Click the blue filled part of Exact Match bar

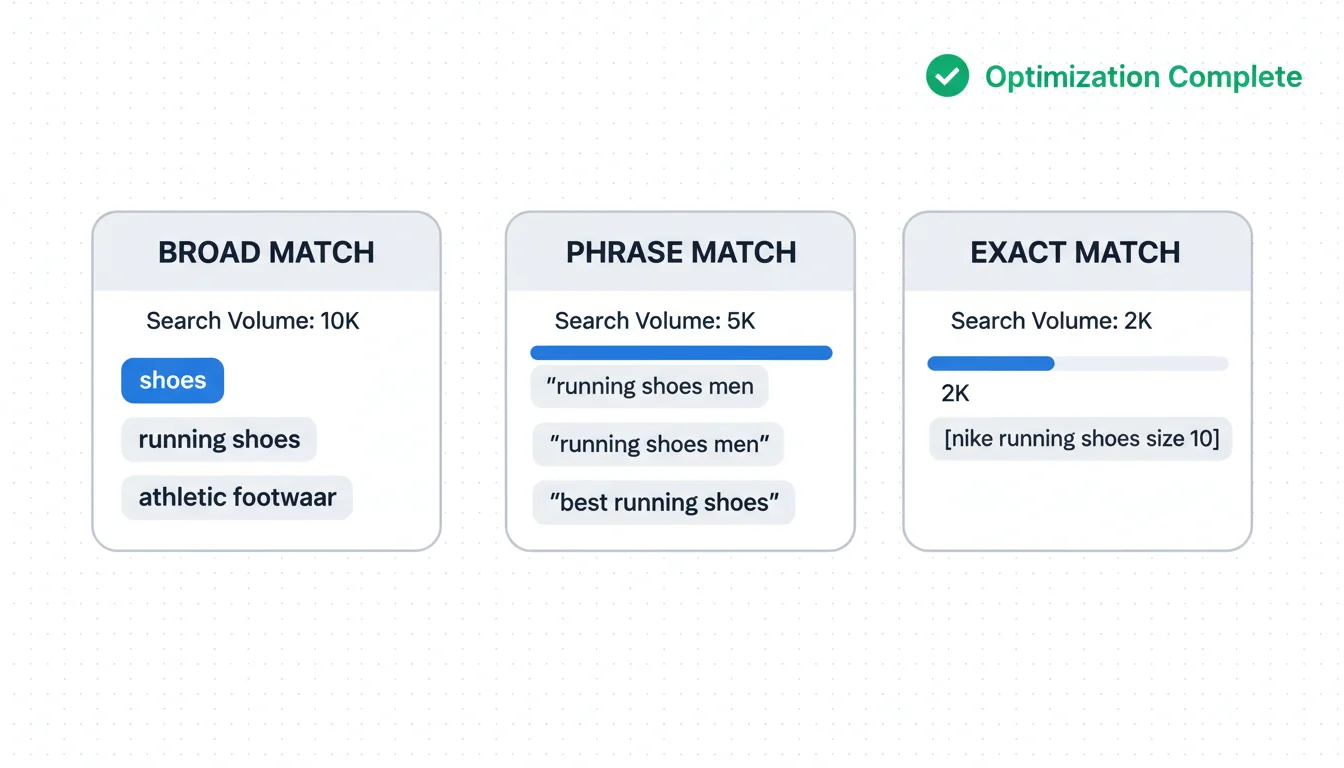991,364
